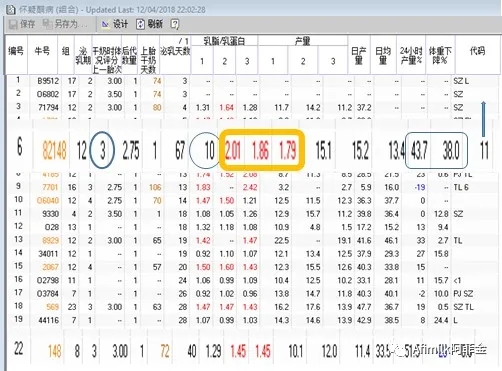
Task: Click red value 2.42 in the 7701 row
Action: tap(250, 187)
